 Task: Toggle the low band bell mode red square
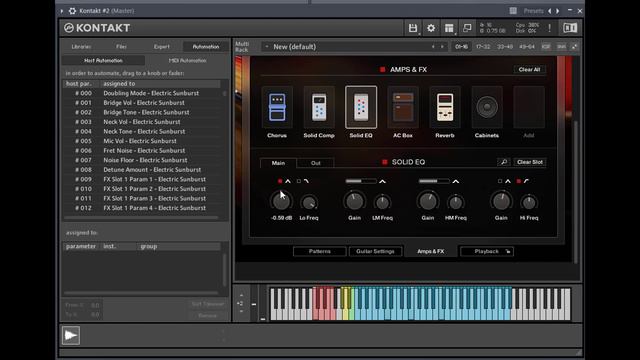pyautogui.click(x=280, y=181)
